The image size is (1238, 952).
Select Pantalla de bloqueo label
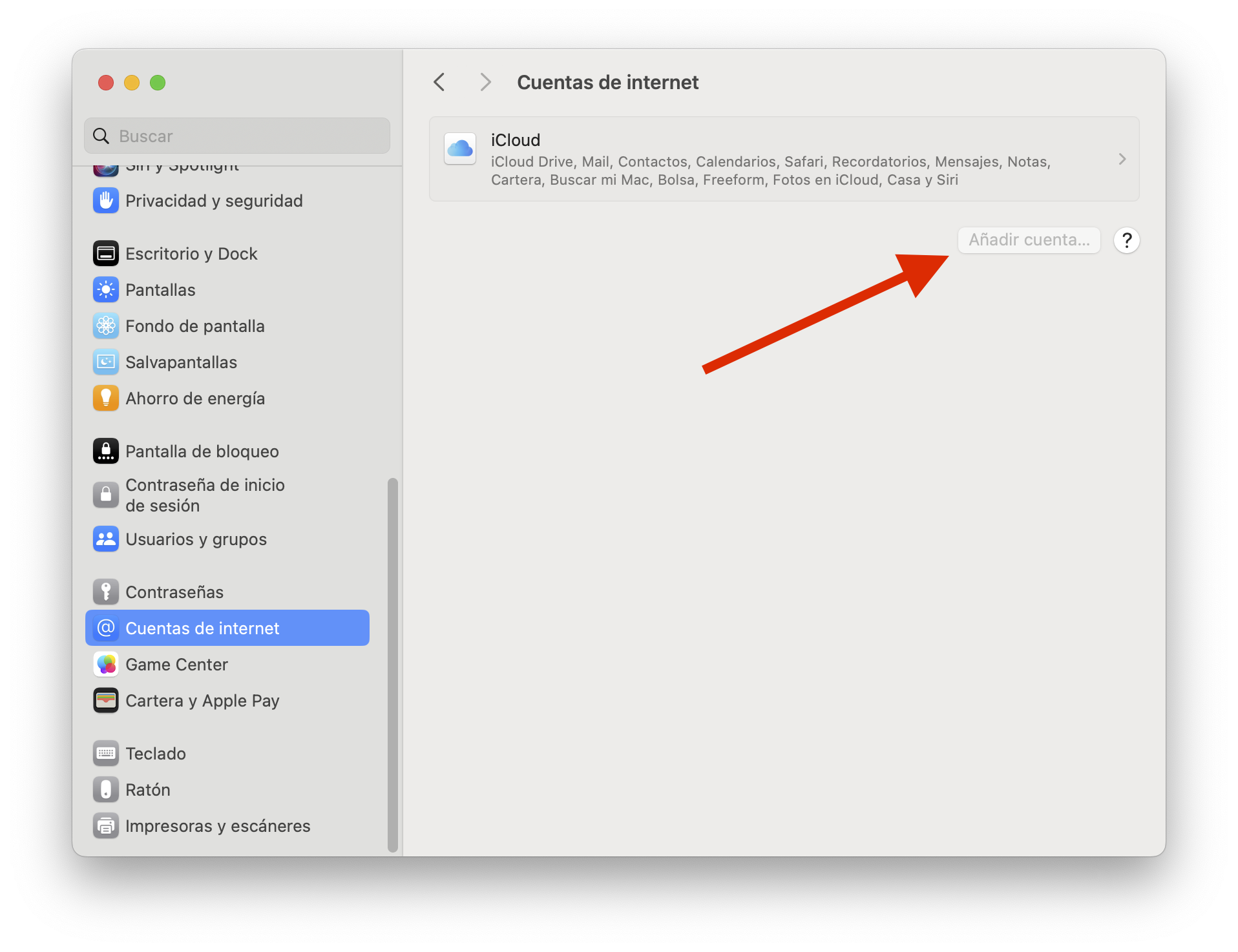point(202,451)
